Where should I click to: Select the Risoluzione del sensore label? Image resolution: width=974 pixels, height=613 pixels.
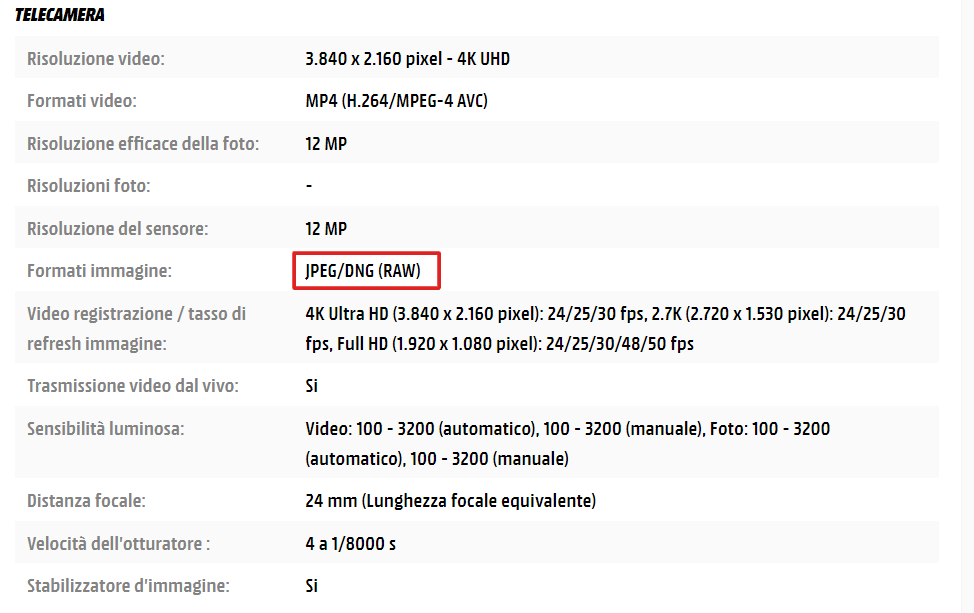pos(117,229)
